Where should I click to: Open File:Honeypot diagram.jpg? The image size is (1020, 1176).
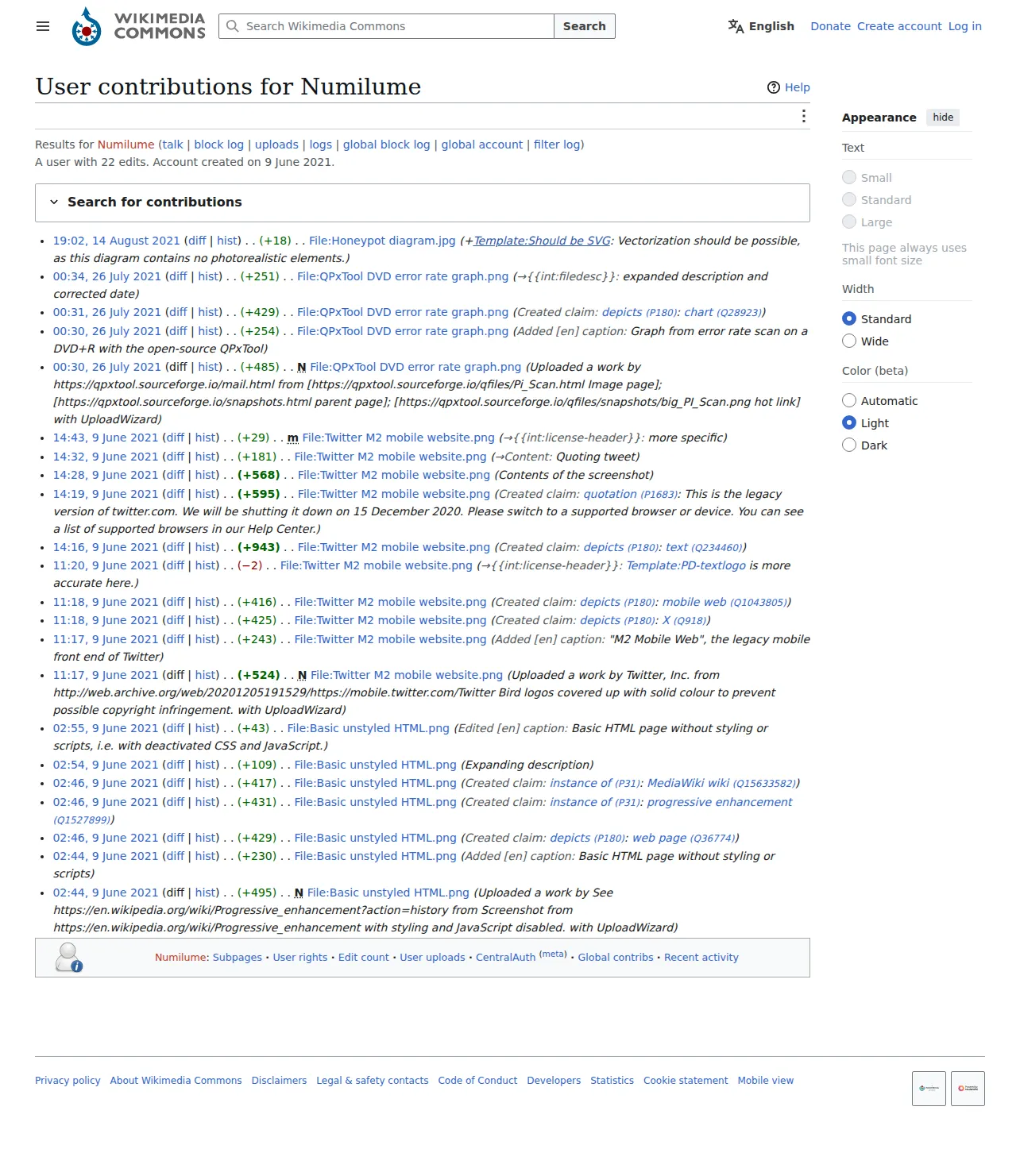pyautogui.click(x=382, y=241)
